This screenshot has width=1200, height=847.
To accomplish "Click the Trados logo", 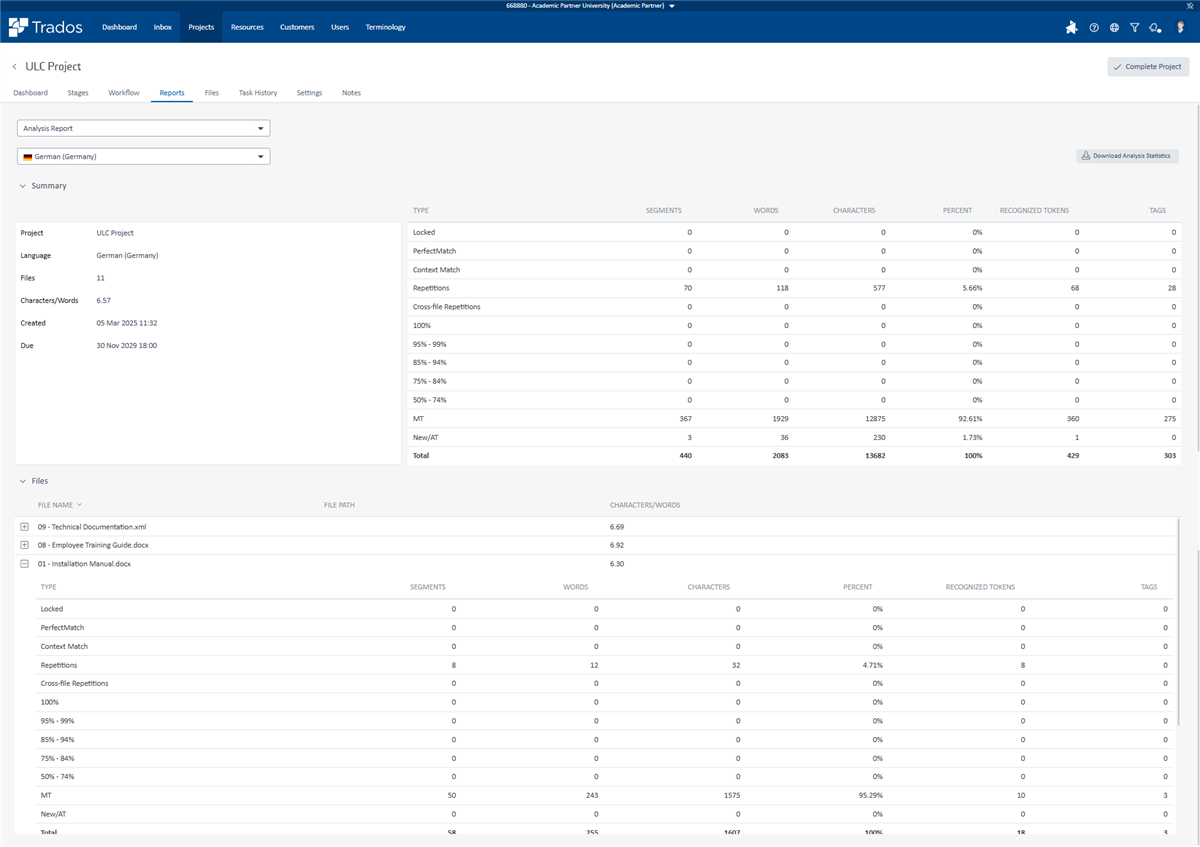I will click(x=44, y=27).
